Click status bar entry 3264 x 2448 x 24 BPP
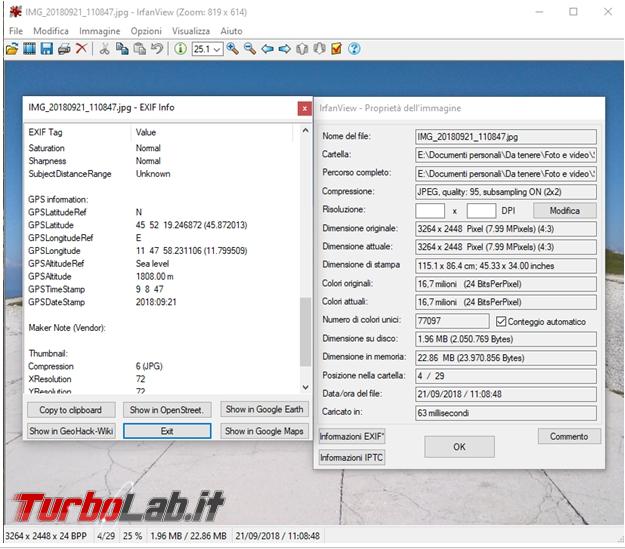 tap(46, 536)
